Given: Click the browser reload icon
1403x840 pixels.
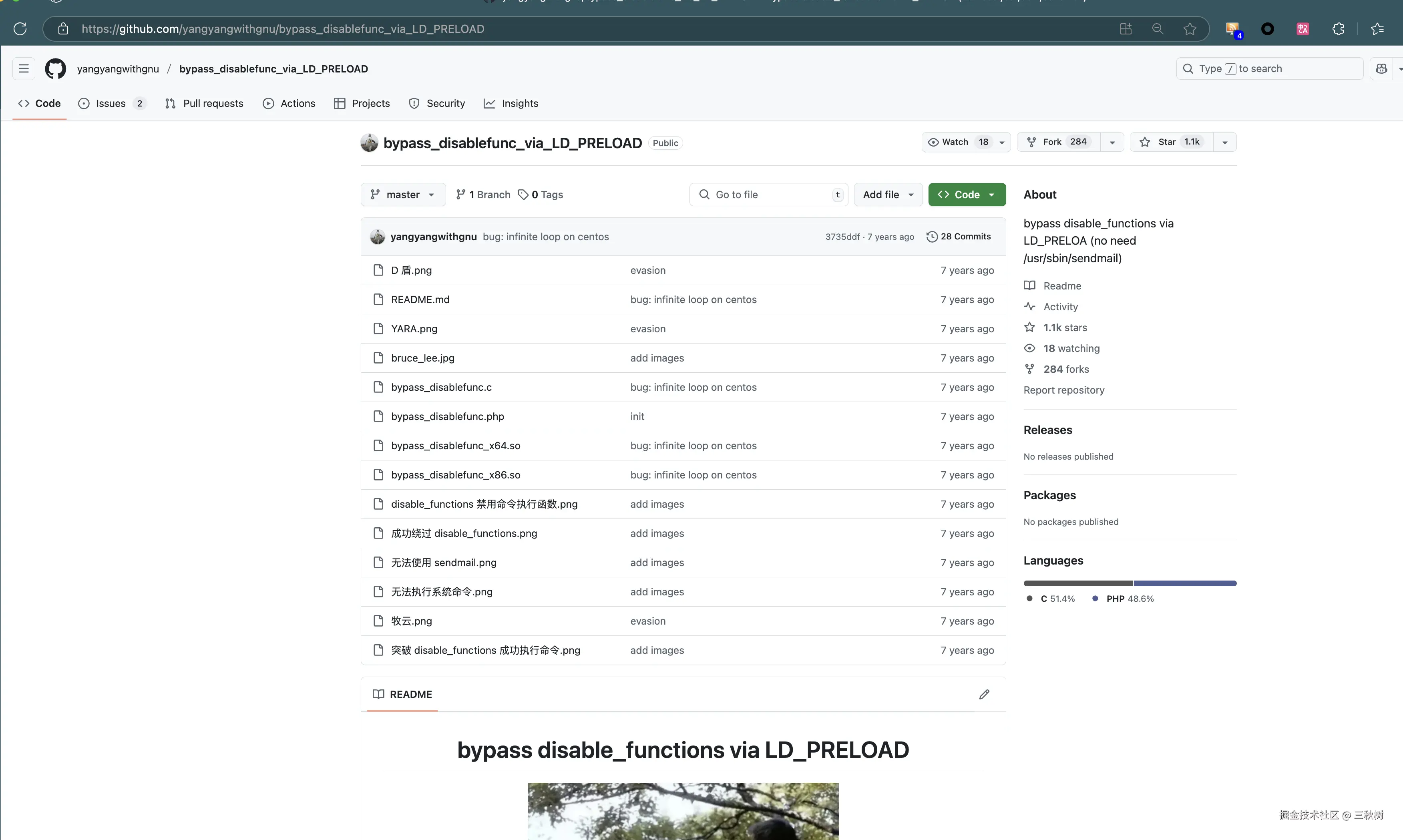Looking at the screenshot, I should pos(20,29).
